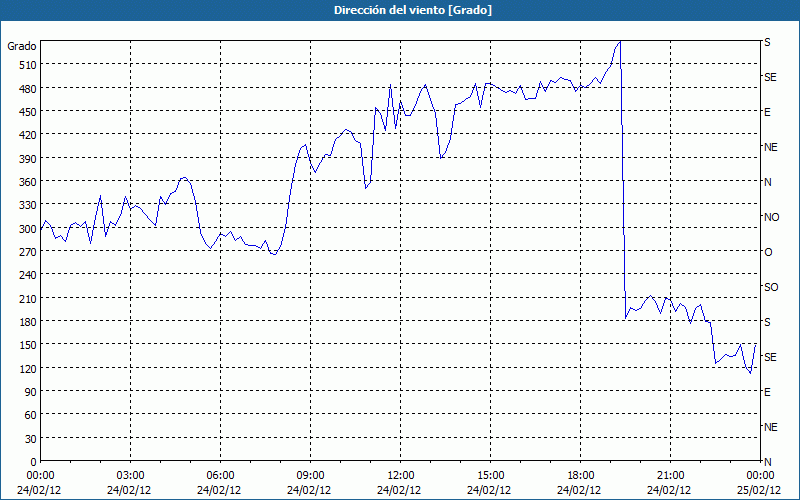
Task: Pick the 210 y-axis label
Action: [x=28, y=299]
